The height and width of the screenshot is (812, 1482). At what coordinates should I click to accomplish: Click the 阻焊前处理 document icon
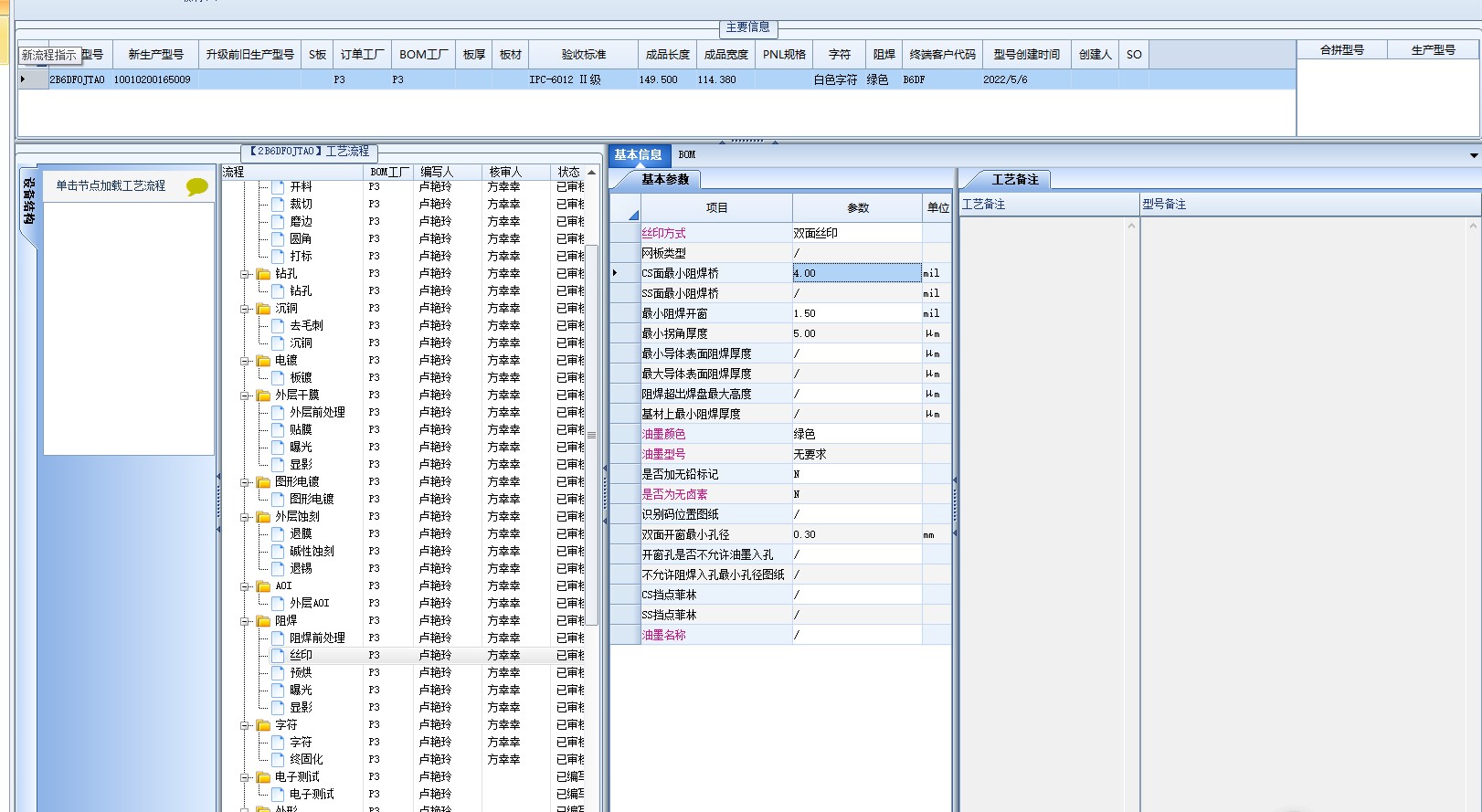pyautogui.click(x=278, y=638)
